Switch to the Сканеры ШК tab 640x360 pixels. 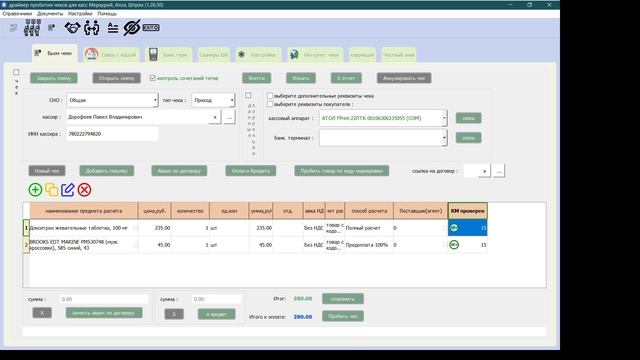point(213,55)
